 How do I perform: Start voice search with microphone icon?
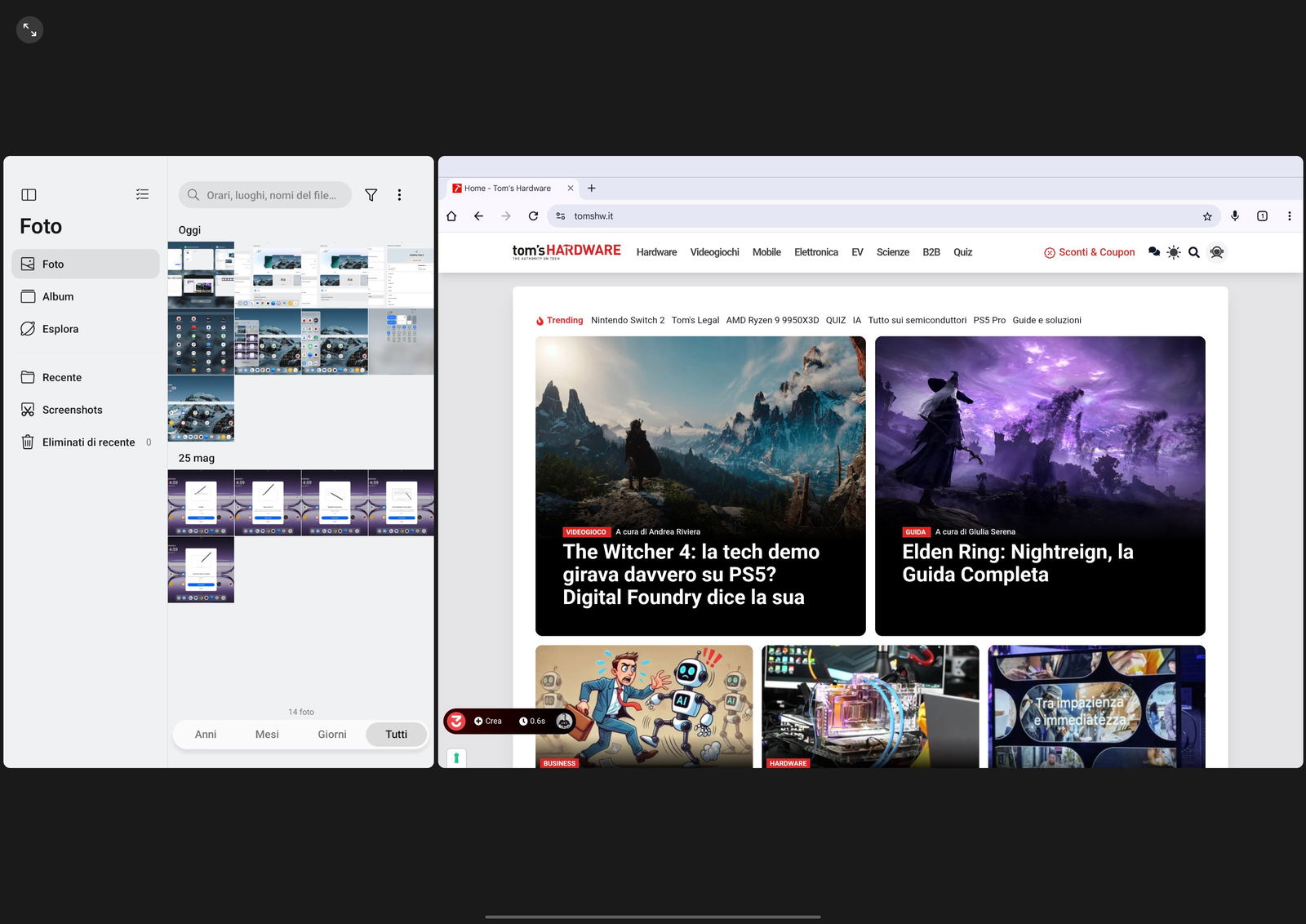(1235, 216)
